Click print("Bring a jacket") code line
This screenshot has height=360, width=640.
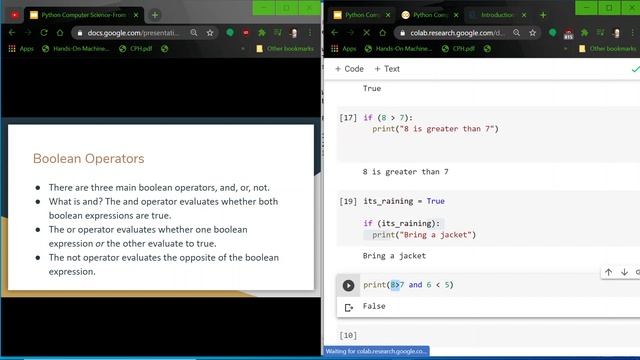point(424,235)
